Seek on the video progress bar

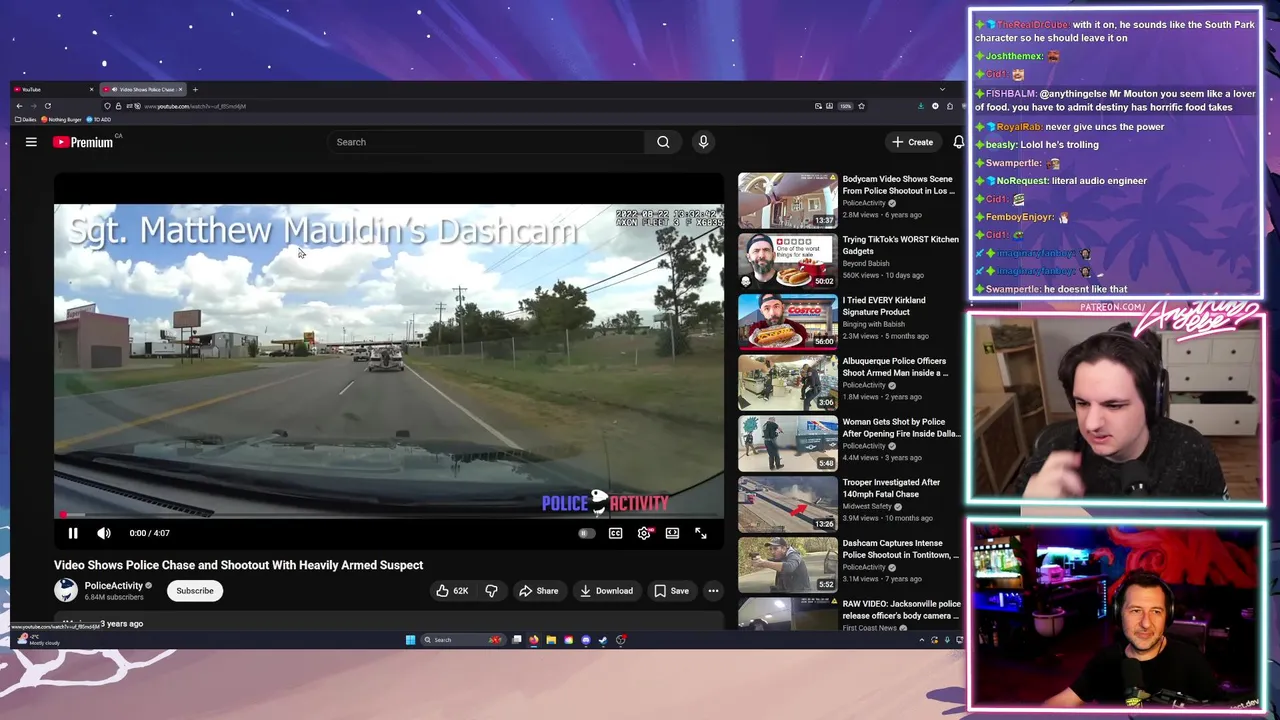[389, 515]
